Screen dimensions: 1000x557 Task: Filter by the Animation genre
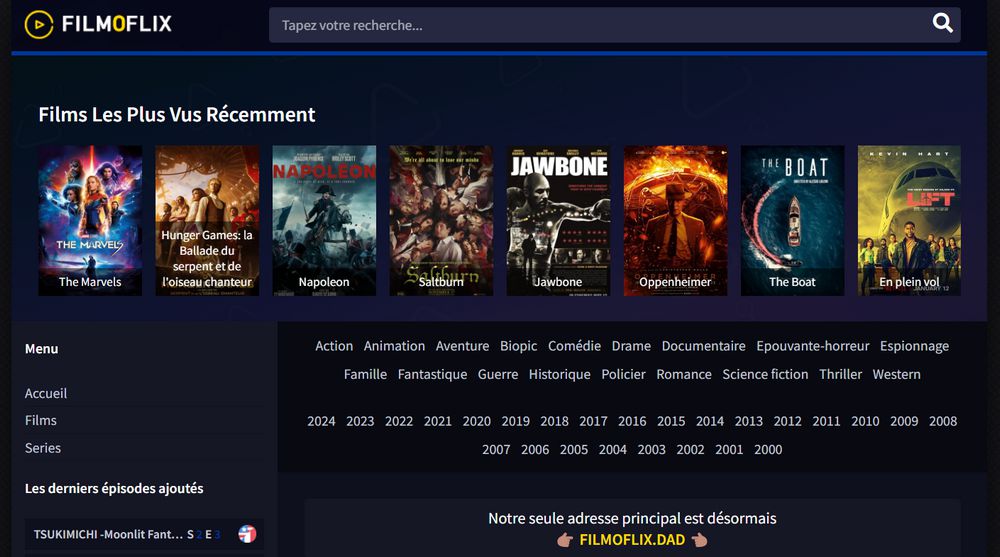click(394, 346)
